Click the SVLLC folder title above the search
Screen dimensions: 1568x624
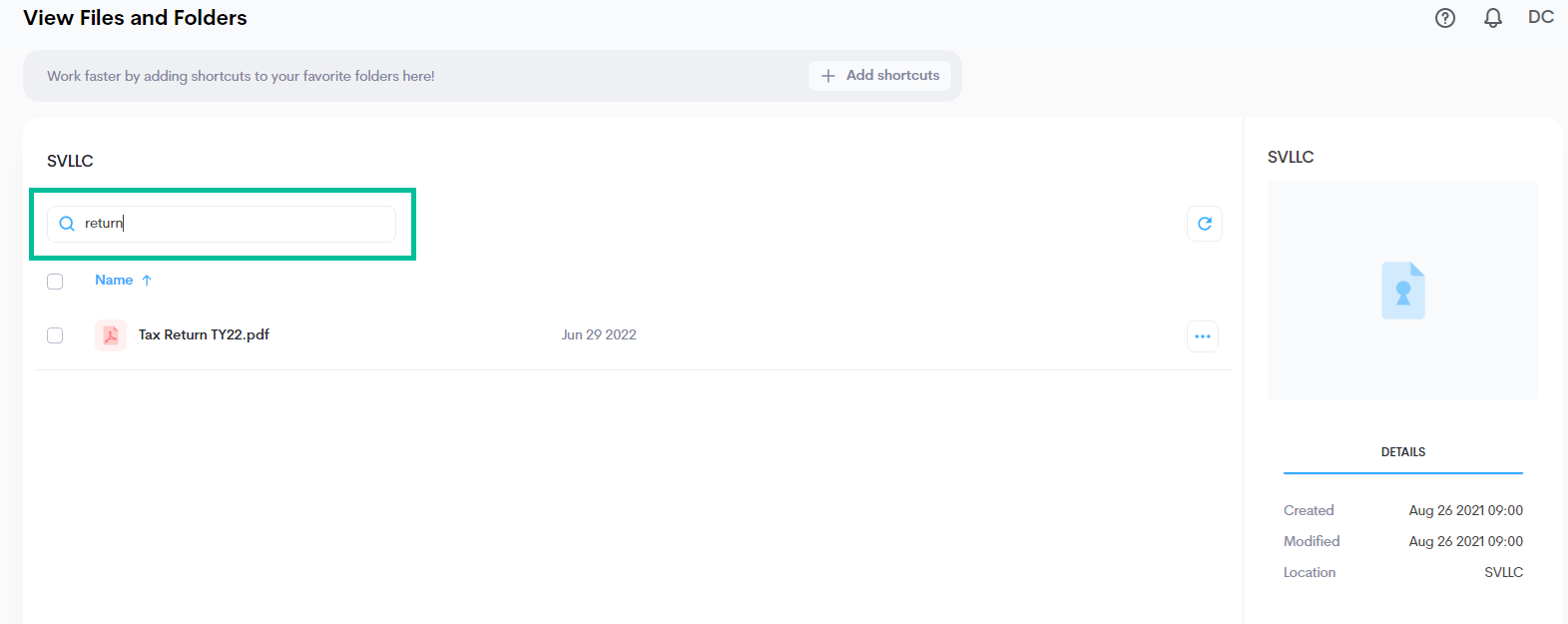pyautogui.click(x=70, y=161)
